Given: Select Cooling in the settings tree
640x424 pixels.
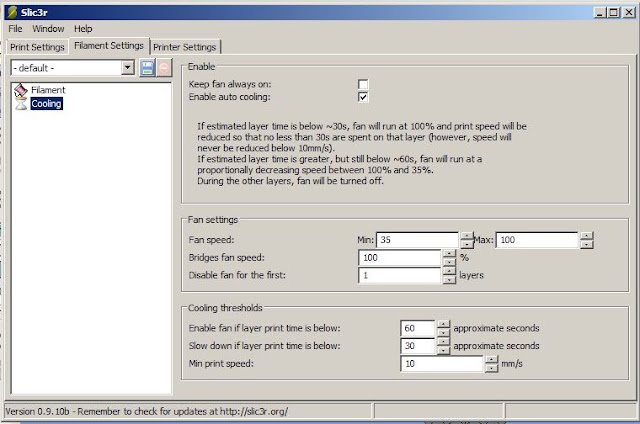Looking at the screenshot, I should (47, 104).
